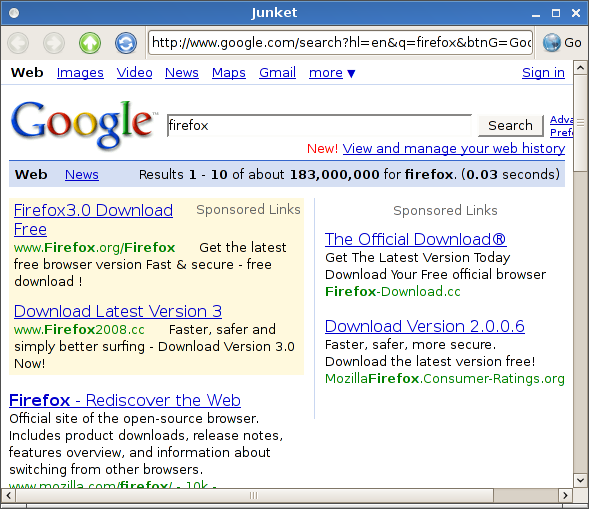
Task: Click the vertical scrollbar down arrow
Action: (x=580, y=480)
